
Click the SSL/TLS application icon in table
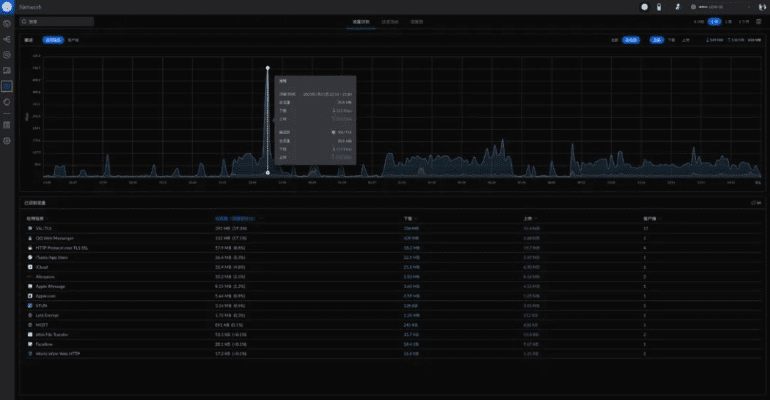30,228
